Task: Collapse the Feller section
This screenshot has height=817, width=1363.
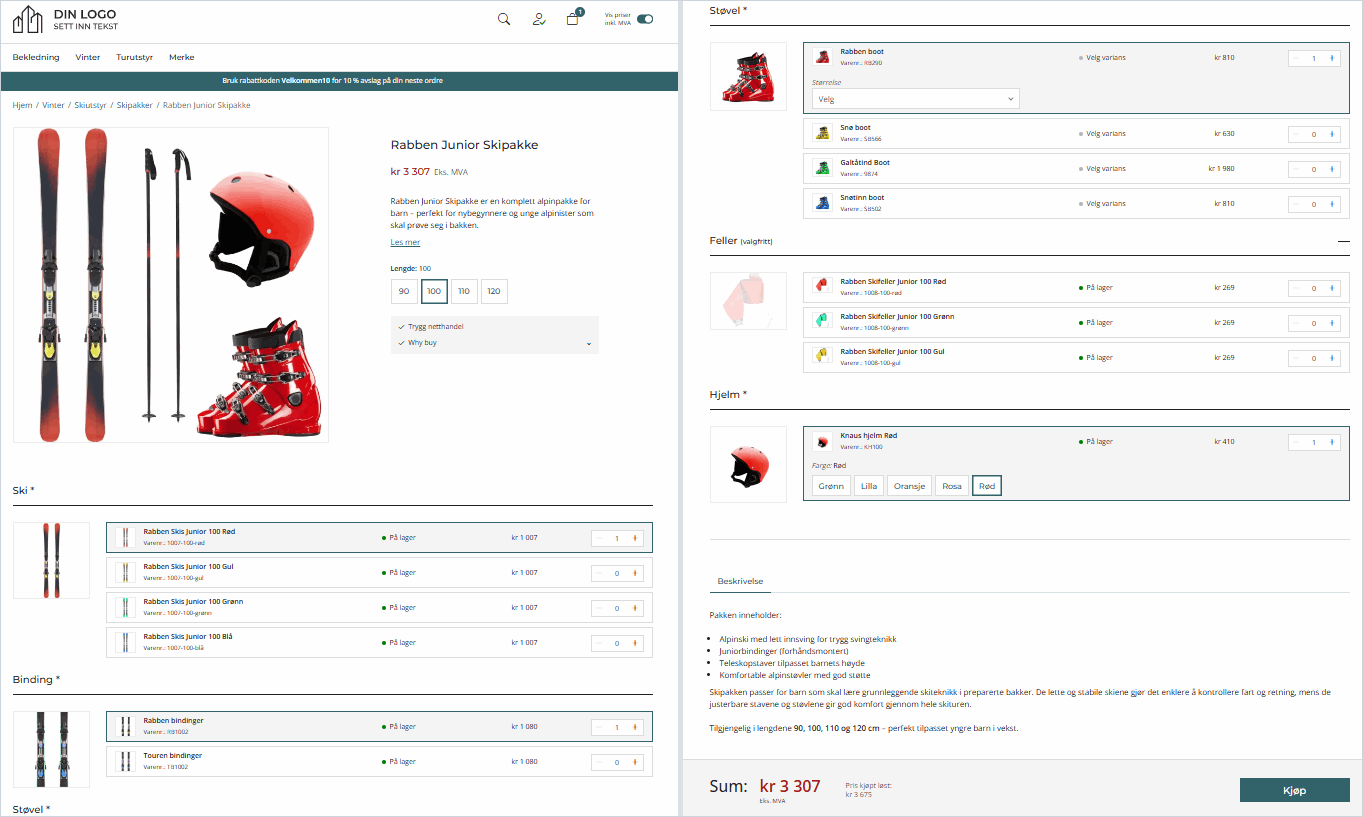Action: [x=1343, y=241]
